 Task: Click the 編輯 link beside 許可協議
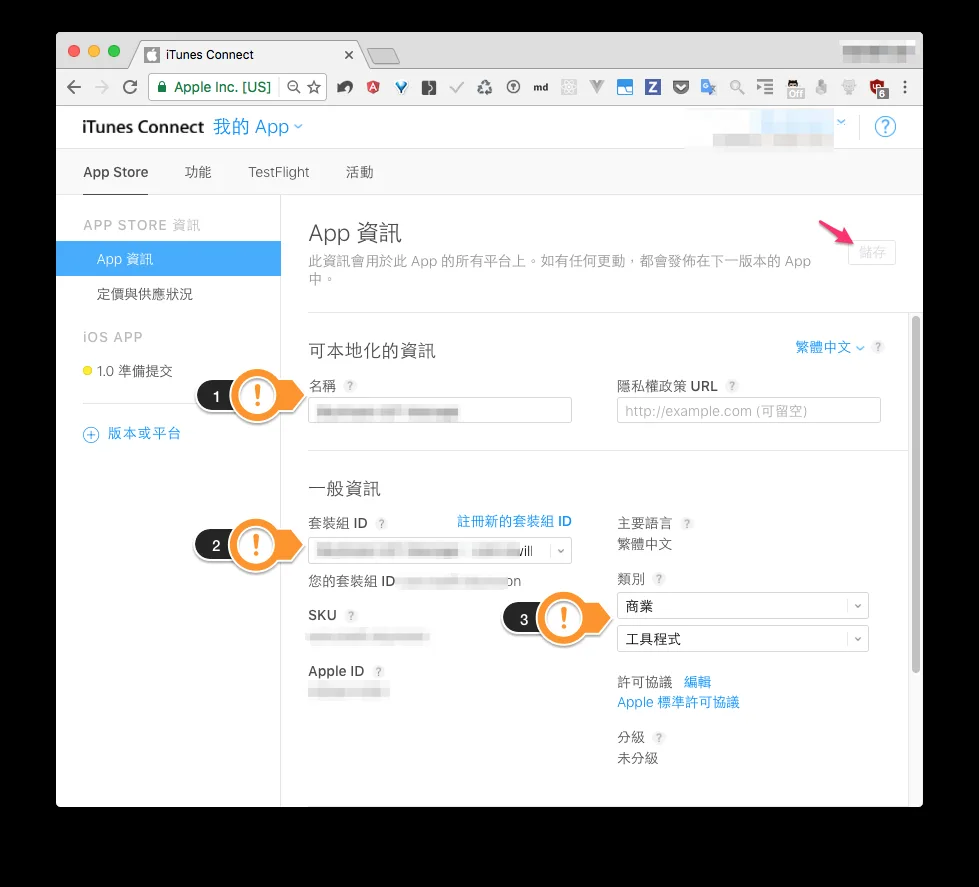tap(697, 682)
